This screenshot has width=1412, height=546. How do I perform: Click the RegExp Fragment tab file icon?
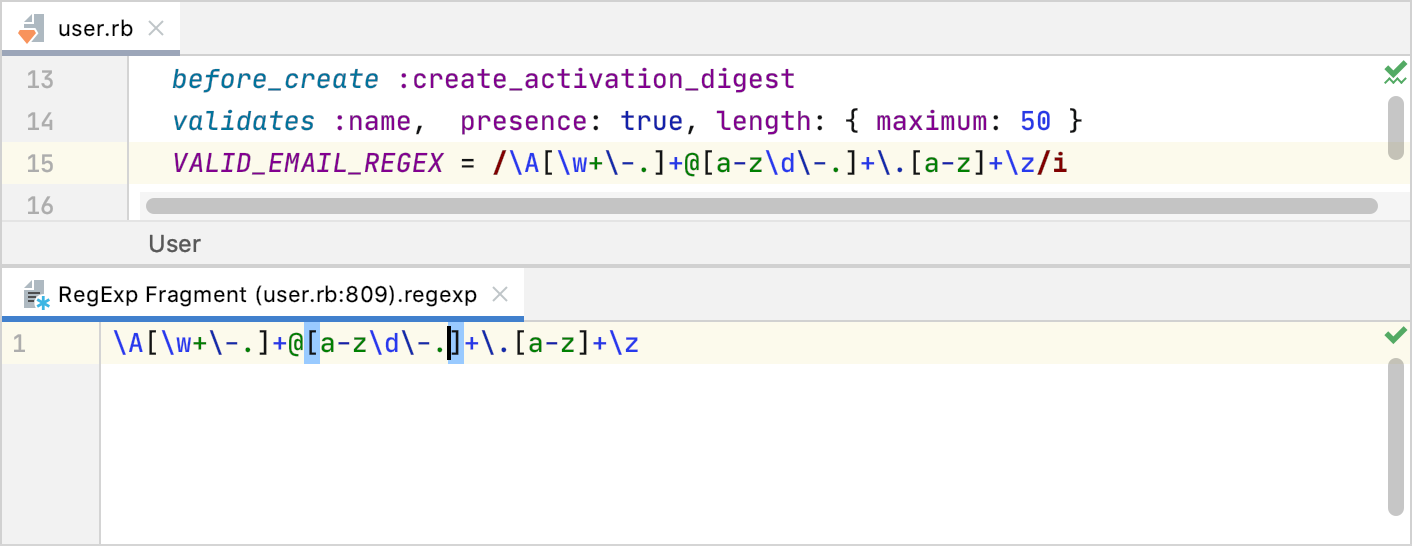point(37,295)
